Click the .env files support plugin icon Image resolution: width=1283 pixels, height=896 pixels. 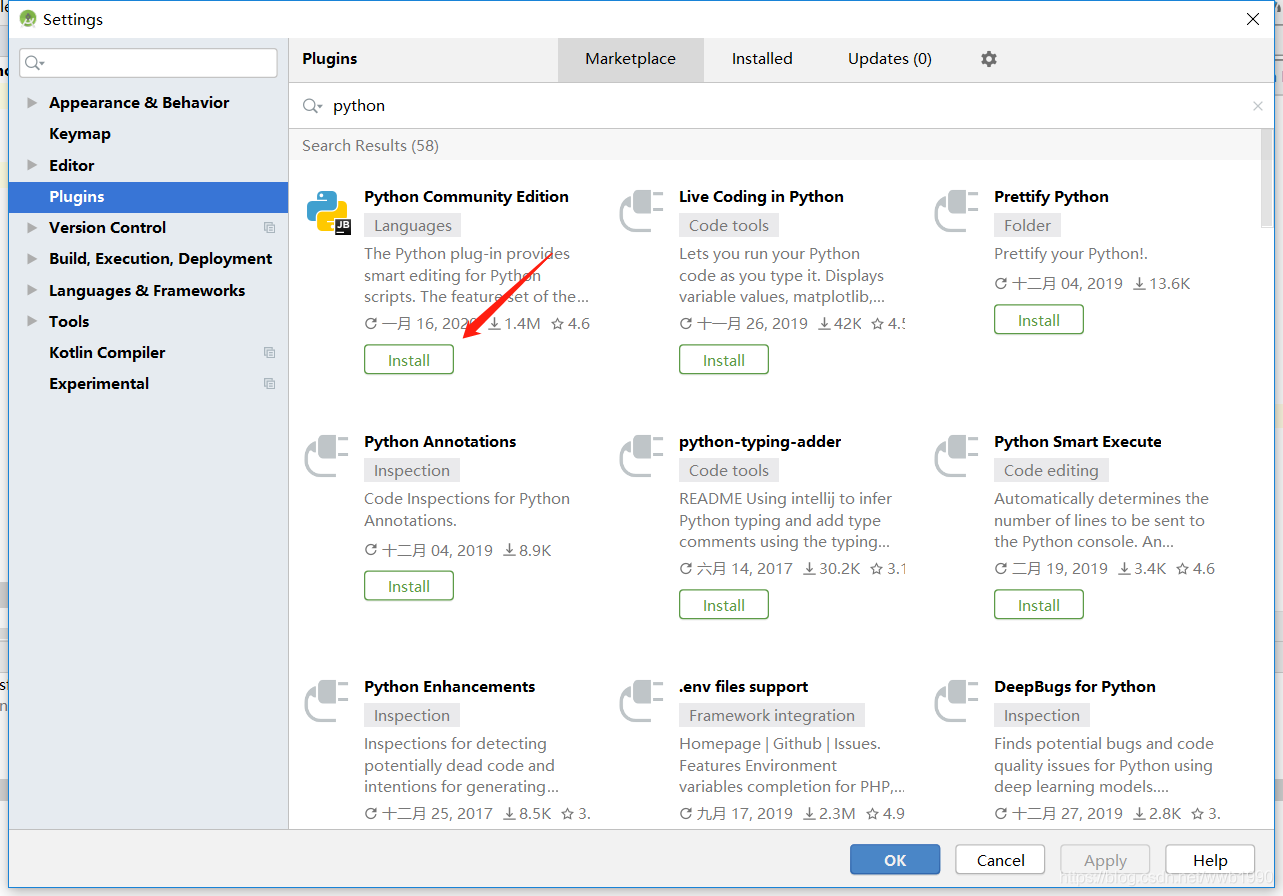pos(642,701)
